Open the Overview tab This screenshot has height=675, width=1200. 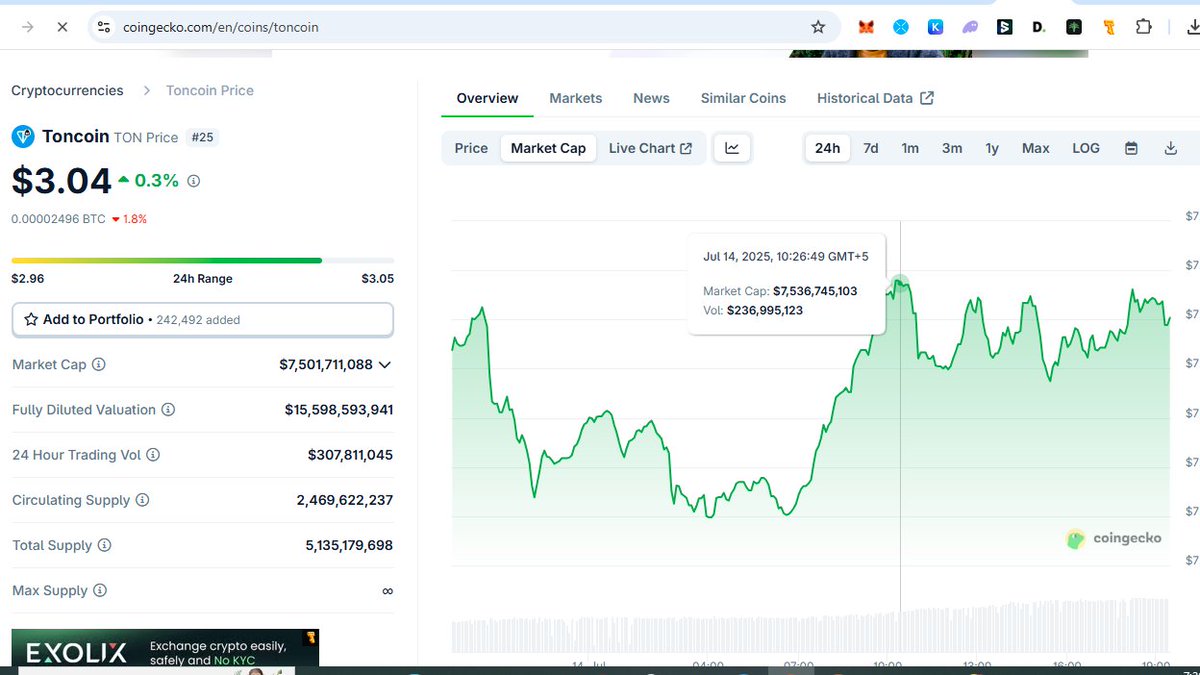point(487,98)
